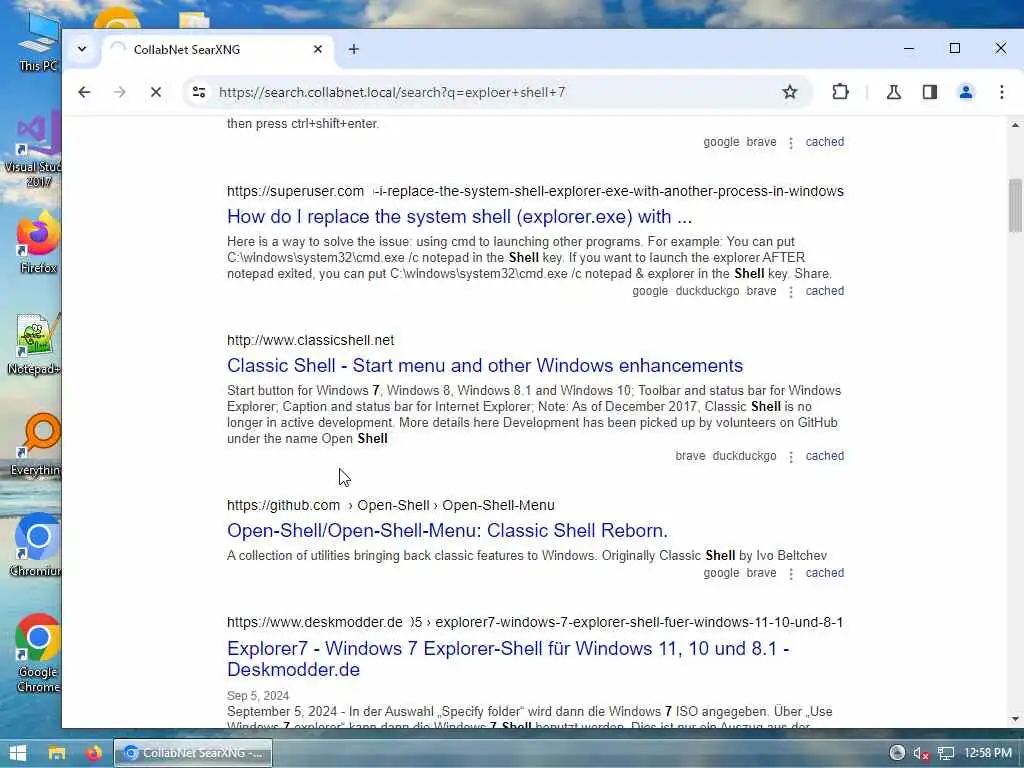
Task: Select the CollabNet SearXNG taskbar button
Action: point(193,753)
